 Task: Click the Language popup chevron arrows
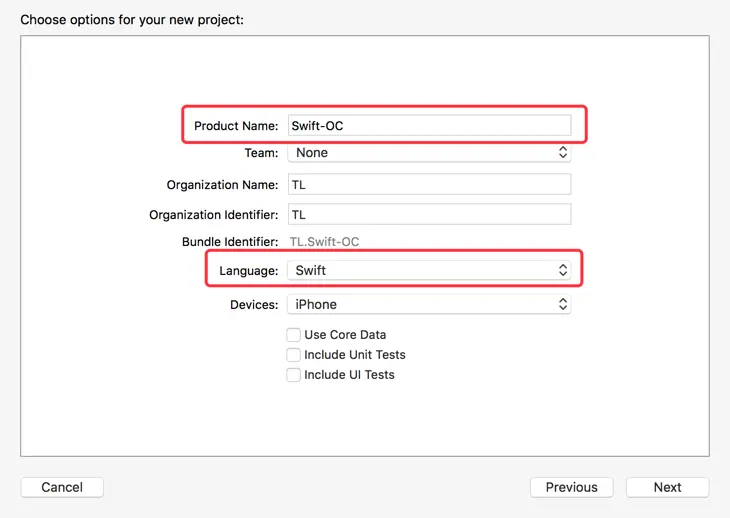click(x=563, y=270)
